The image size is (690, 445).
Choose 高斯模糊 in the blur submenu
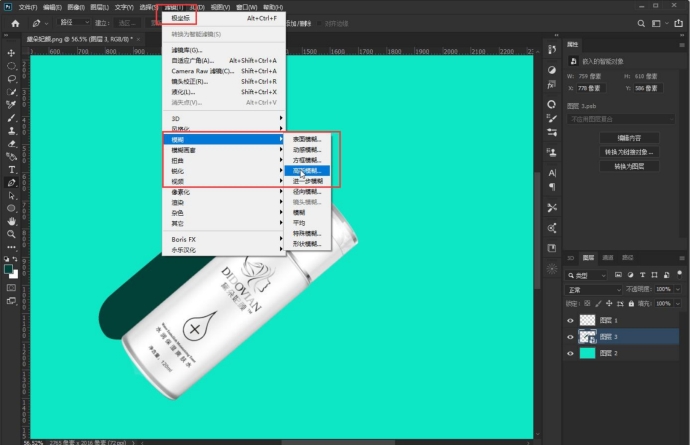307,171
